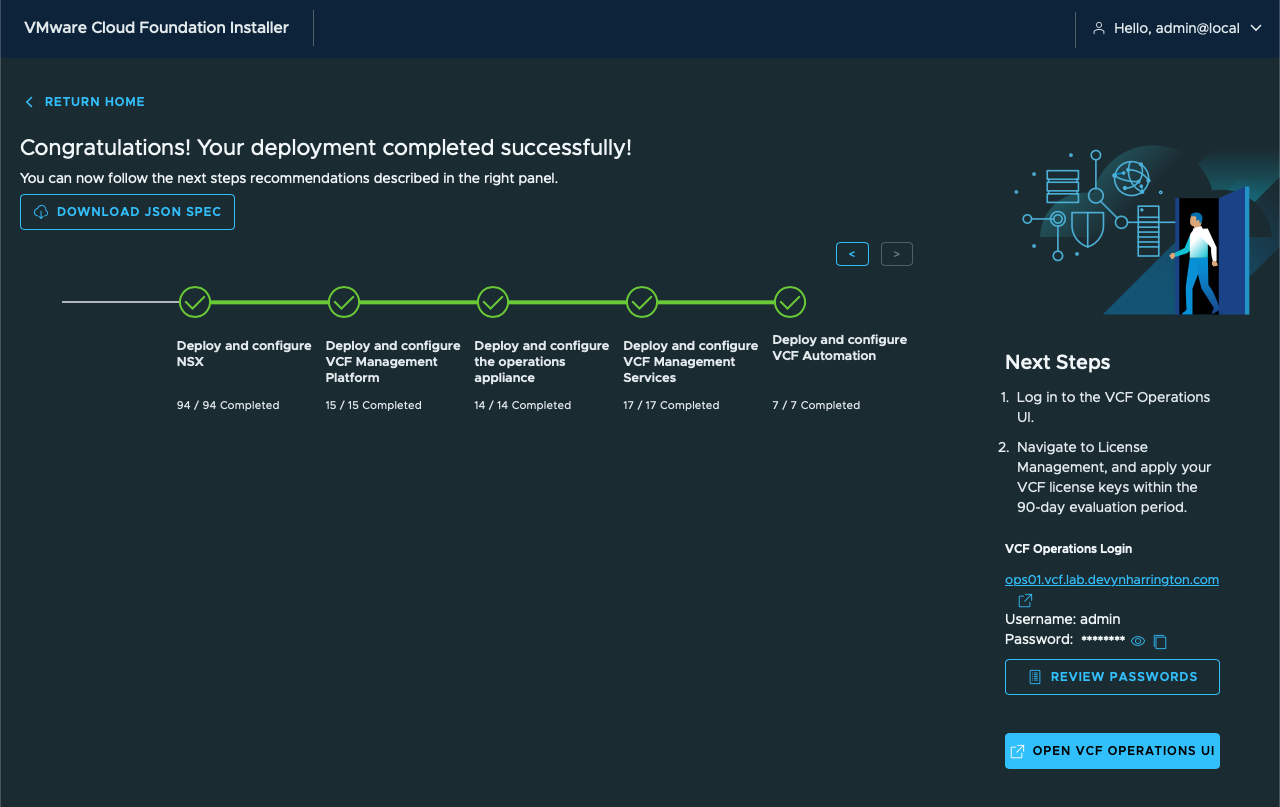Click the NSX step green checkmark icon

coord(195,301)
